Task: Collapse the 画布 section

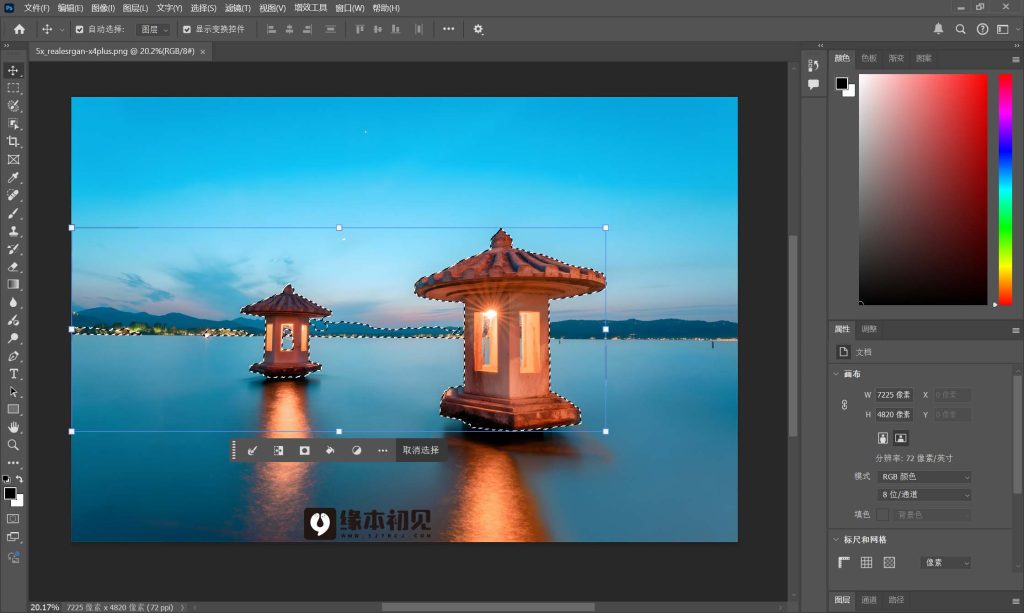Action: pyautogui.click(x=836, y=374)
